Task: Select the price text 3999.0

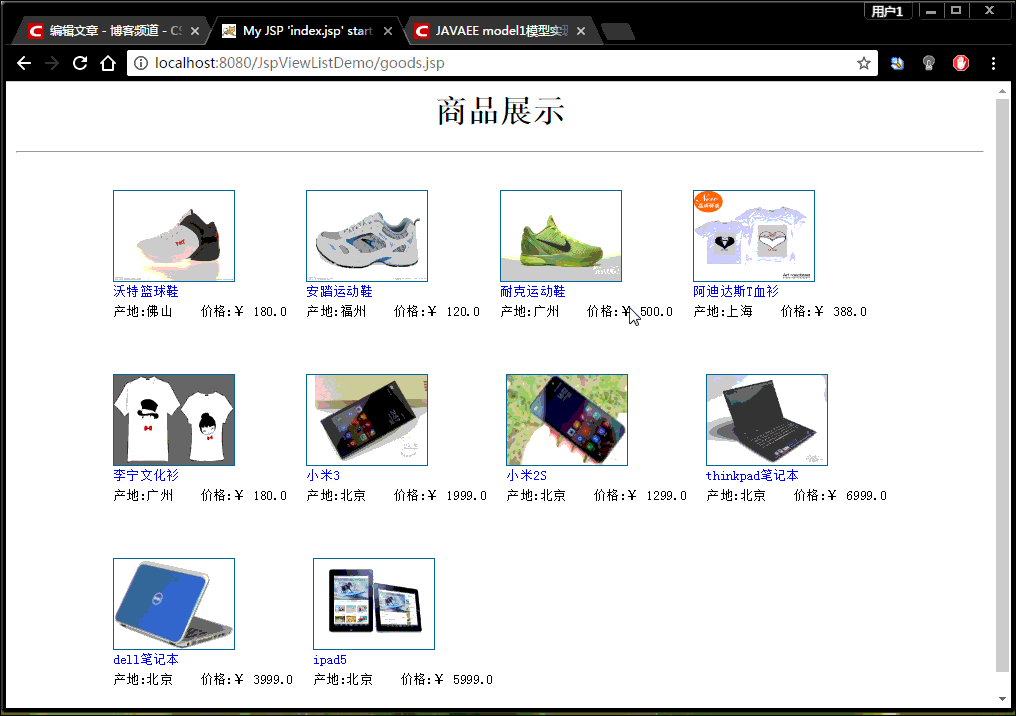Action: tap(273, 680)
